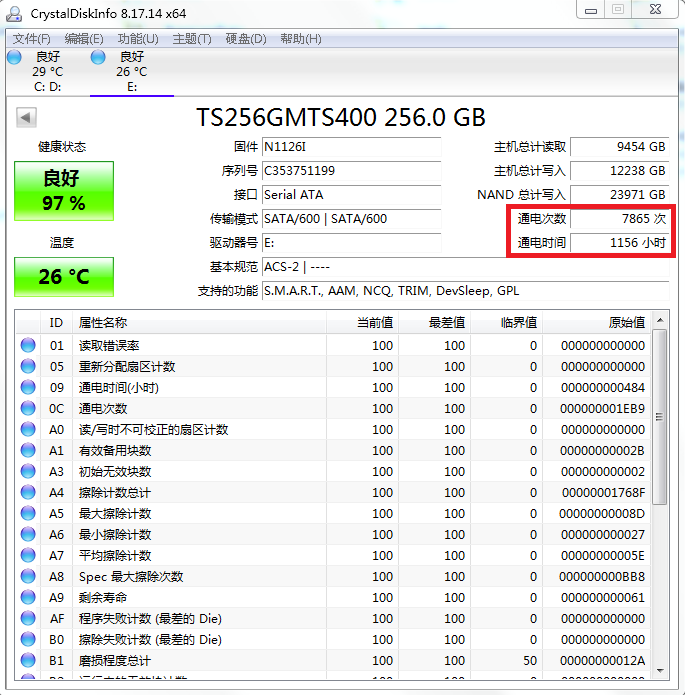The image size is (685, 695).
Task: Click raw value 0000001768F
Action: point(603,492)
